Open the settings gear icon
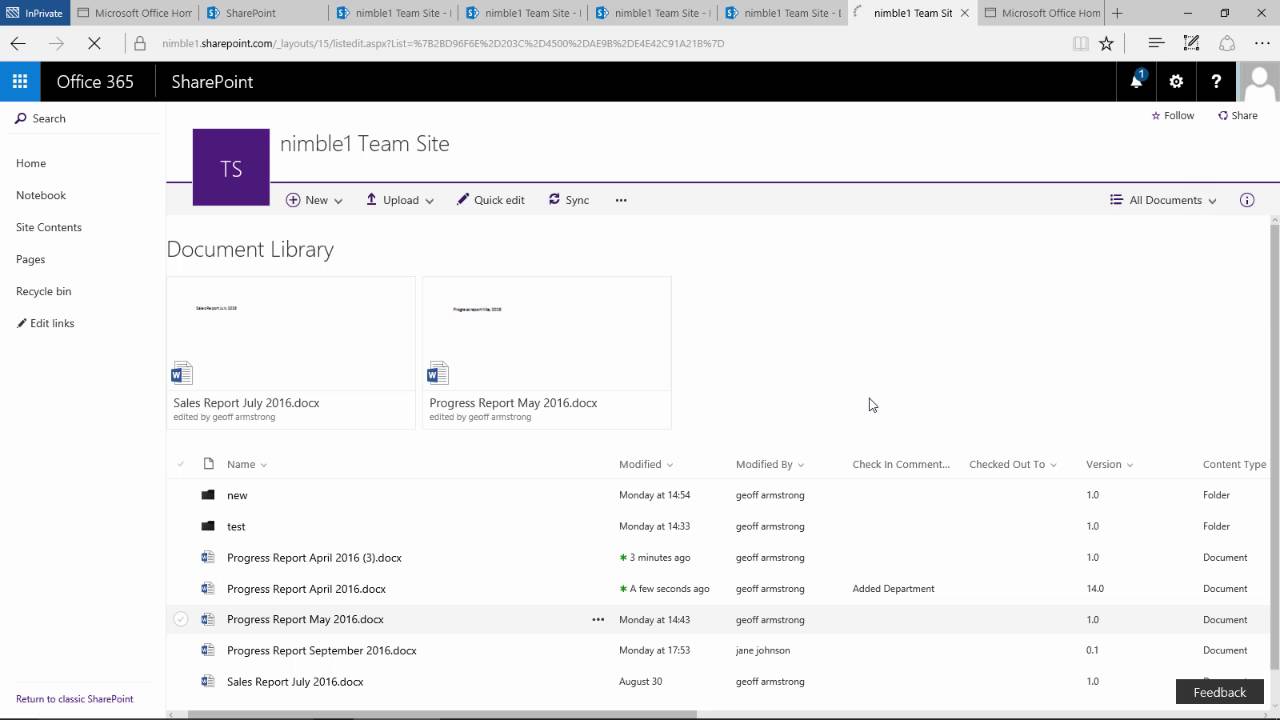 click(x=1176, y=81)
